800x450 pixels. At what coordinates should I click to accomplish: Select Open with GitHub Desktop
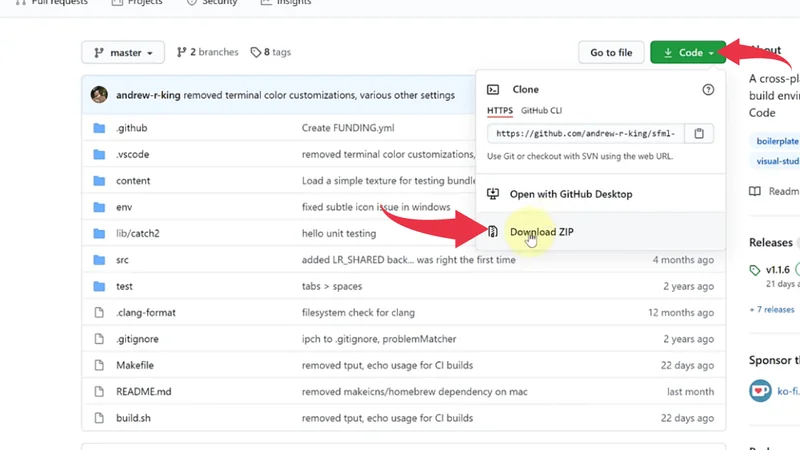(x=570, y=194)
